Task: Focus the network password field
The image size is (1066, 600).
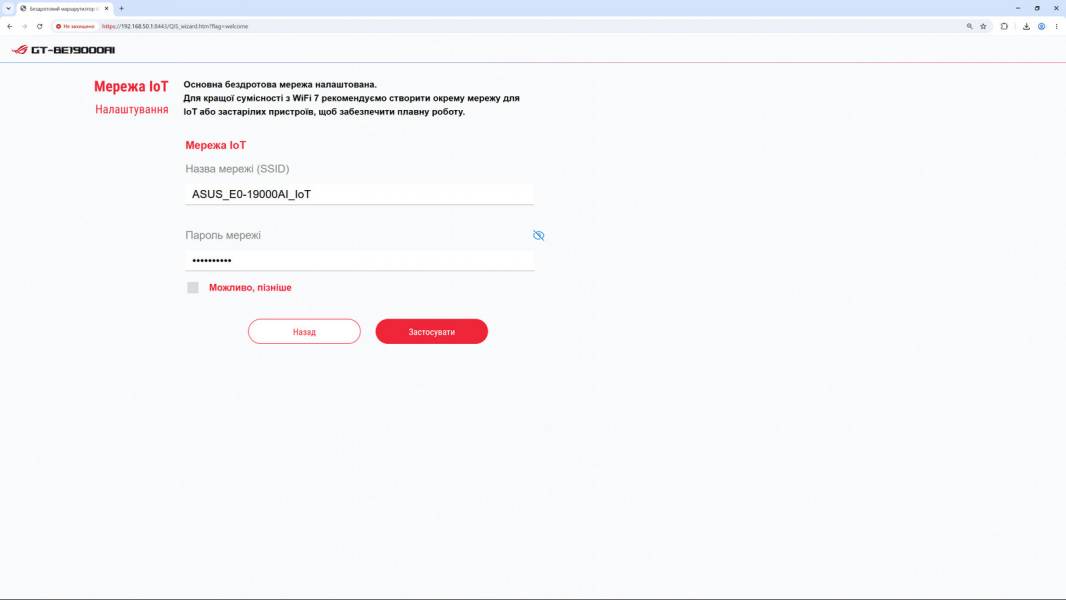Action: (359, 260)
